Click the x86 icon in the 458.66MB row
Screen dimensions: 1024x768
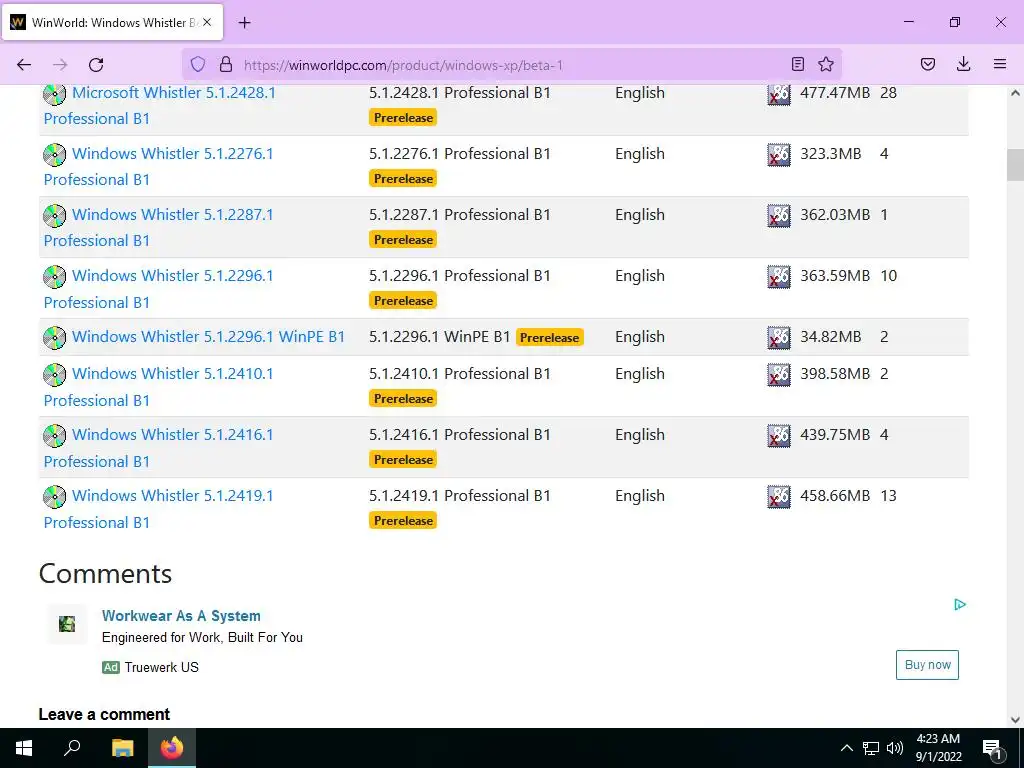click(x=778, y=496)
